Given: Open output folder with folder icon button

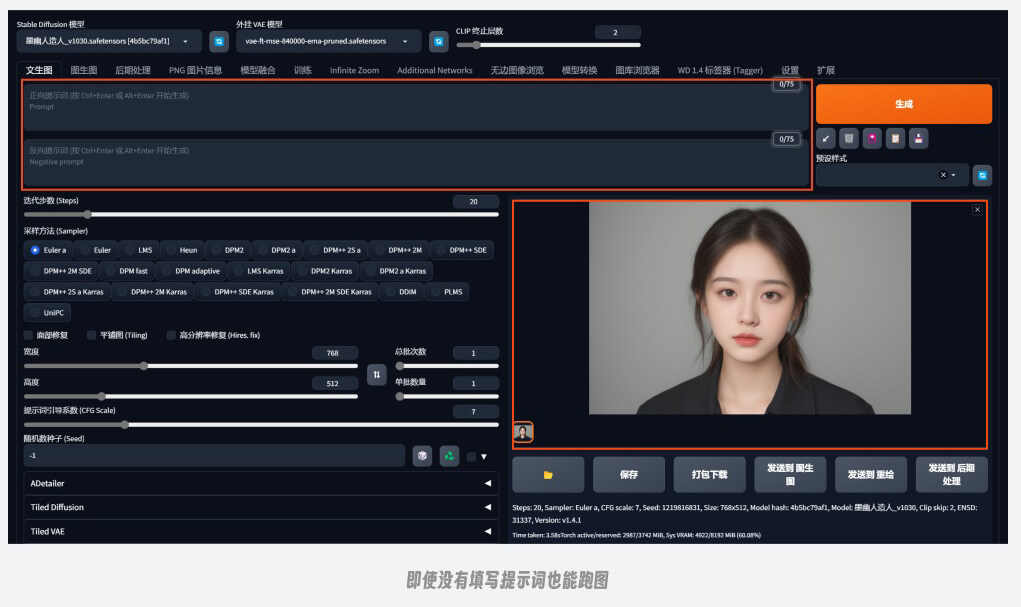Looking at the screenshot, I should [x=548, y=474].
